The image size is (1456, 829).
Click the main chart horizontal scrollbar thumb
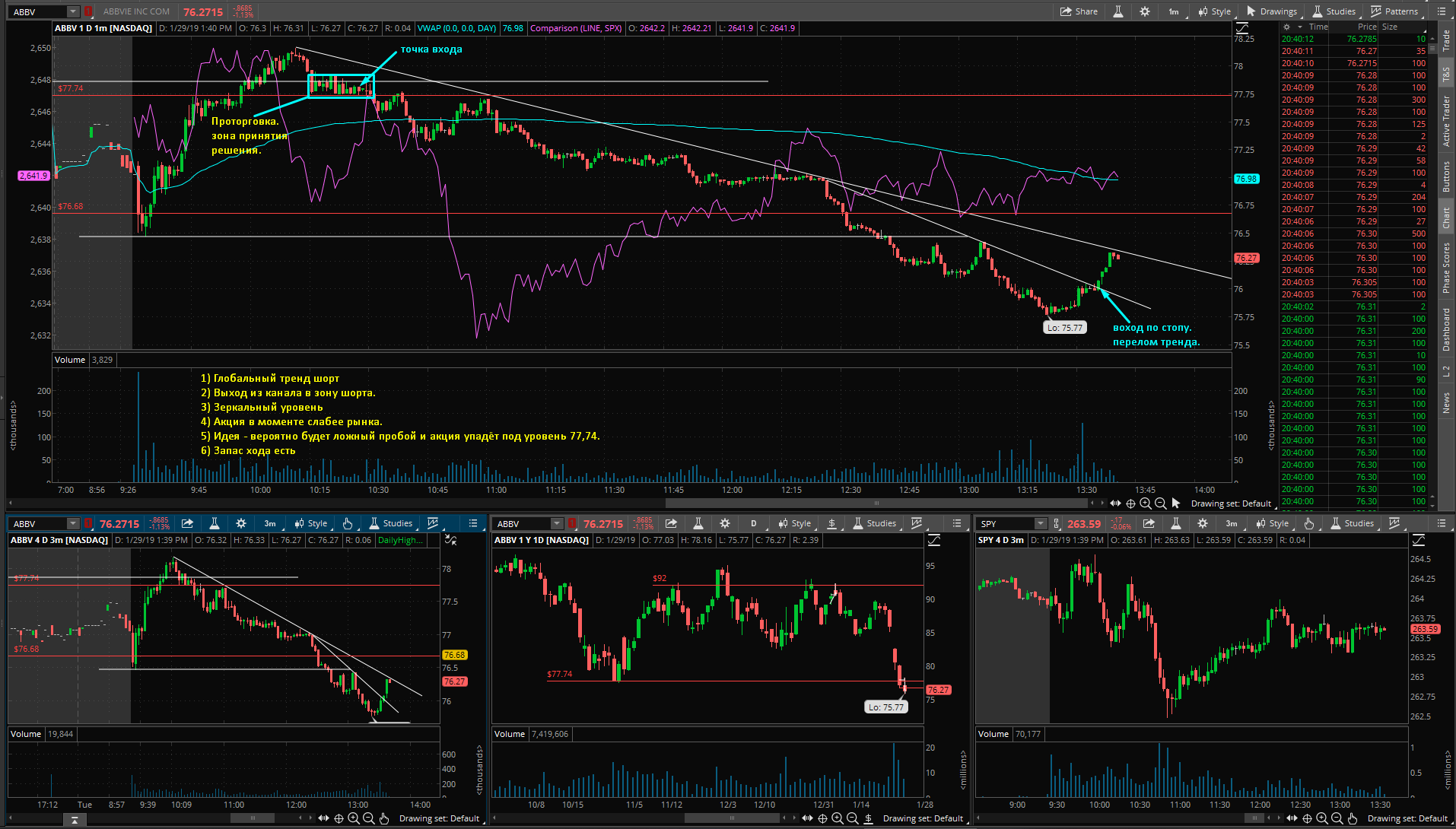point(876,503)
